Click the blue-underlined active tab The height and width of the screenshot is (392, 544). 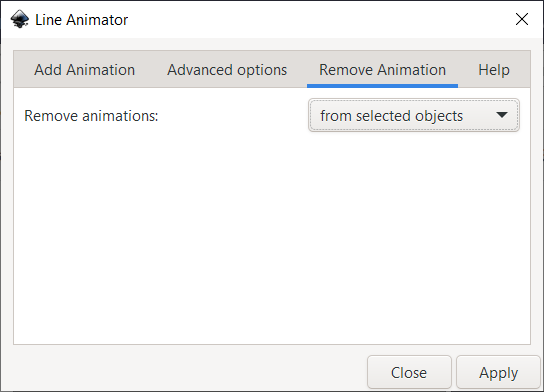382,70
